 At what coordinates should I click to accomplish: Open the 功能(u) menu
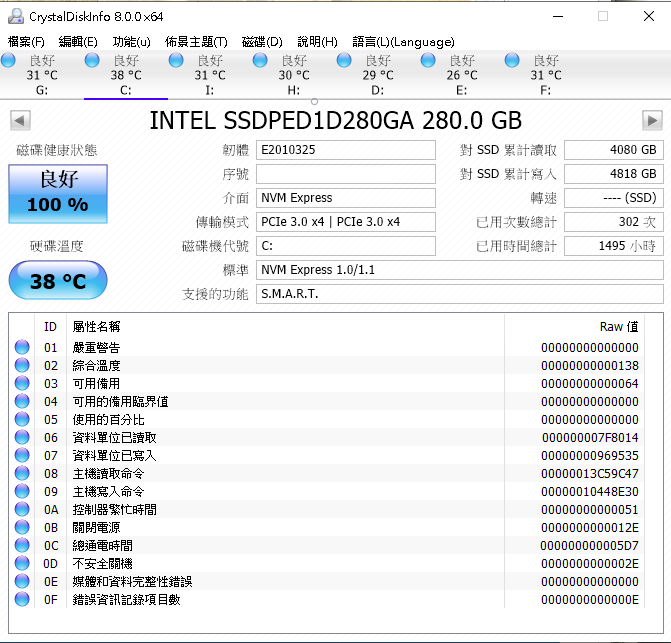pyautogui.click(x=131, y=42)
